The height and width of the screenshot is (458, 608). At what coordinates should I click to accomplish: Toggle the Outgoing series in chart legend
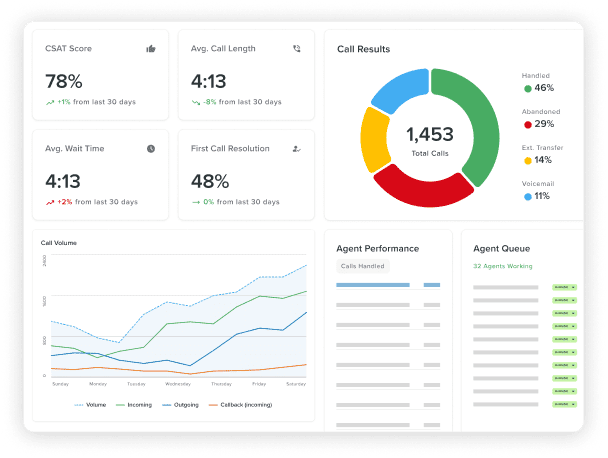(x=180, y=405)
